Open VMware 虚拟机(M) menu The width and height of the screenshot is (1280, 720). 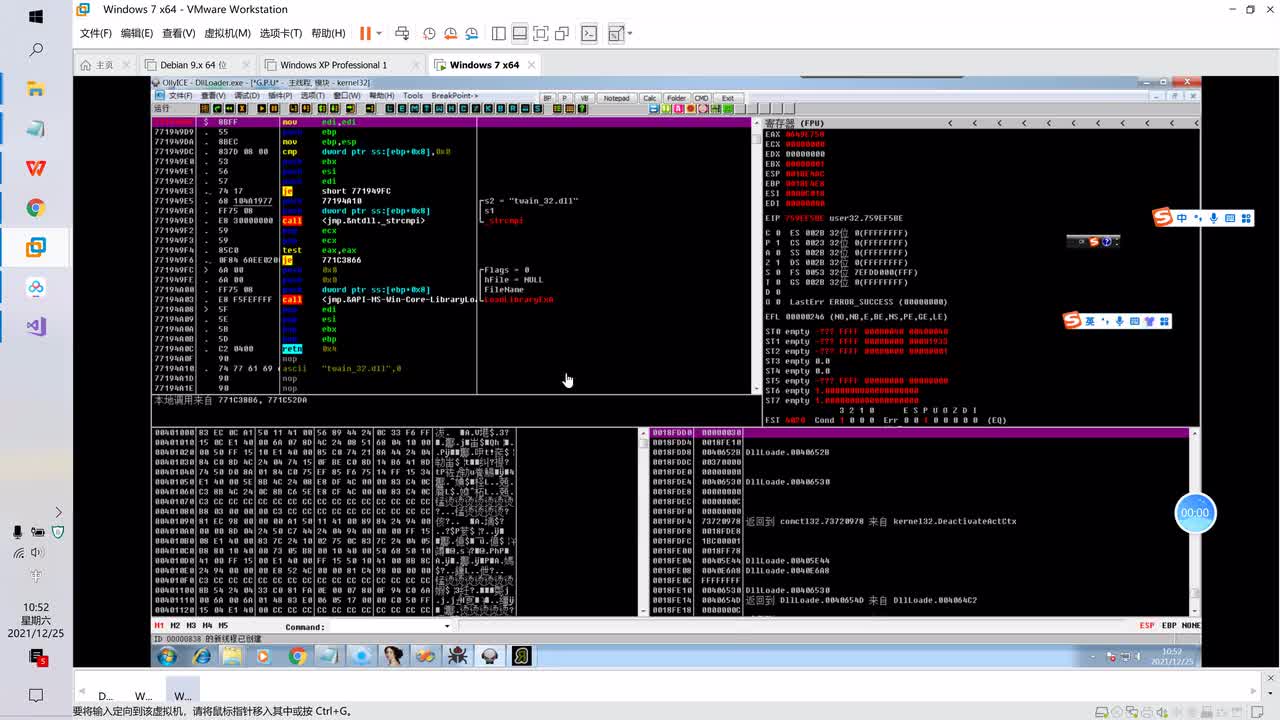point(228,33)
